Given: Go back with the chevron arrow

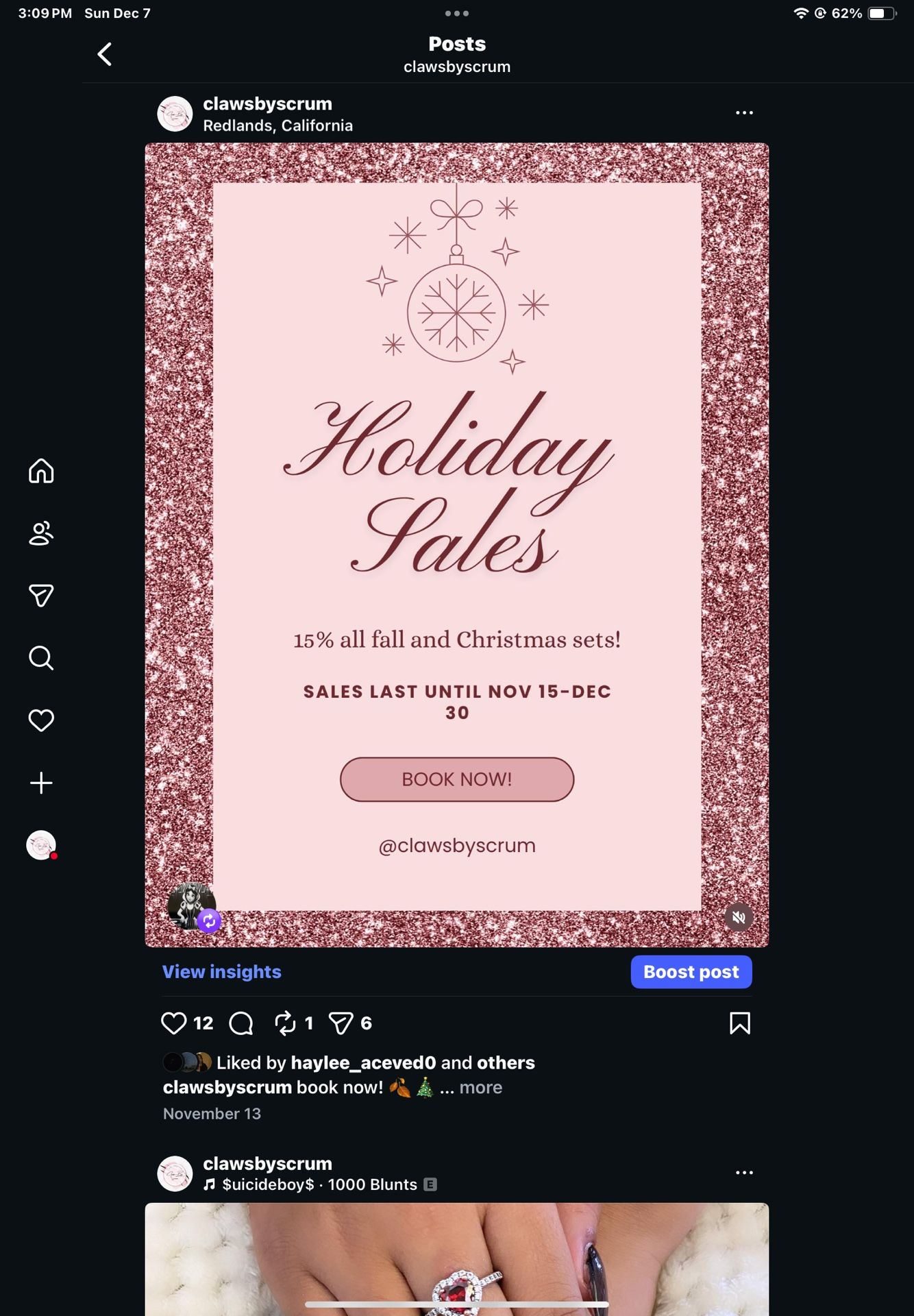Looking at the screenshot, I should 105,54.
